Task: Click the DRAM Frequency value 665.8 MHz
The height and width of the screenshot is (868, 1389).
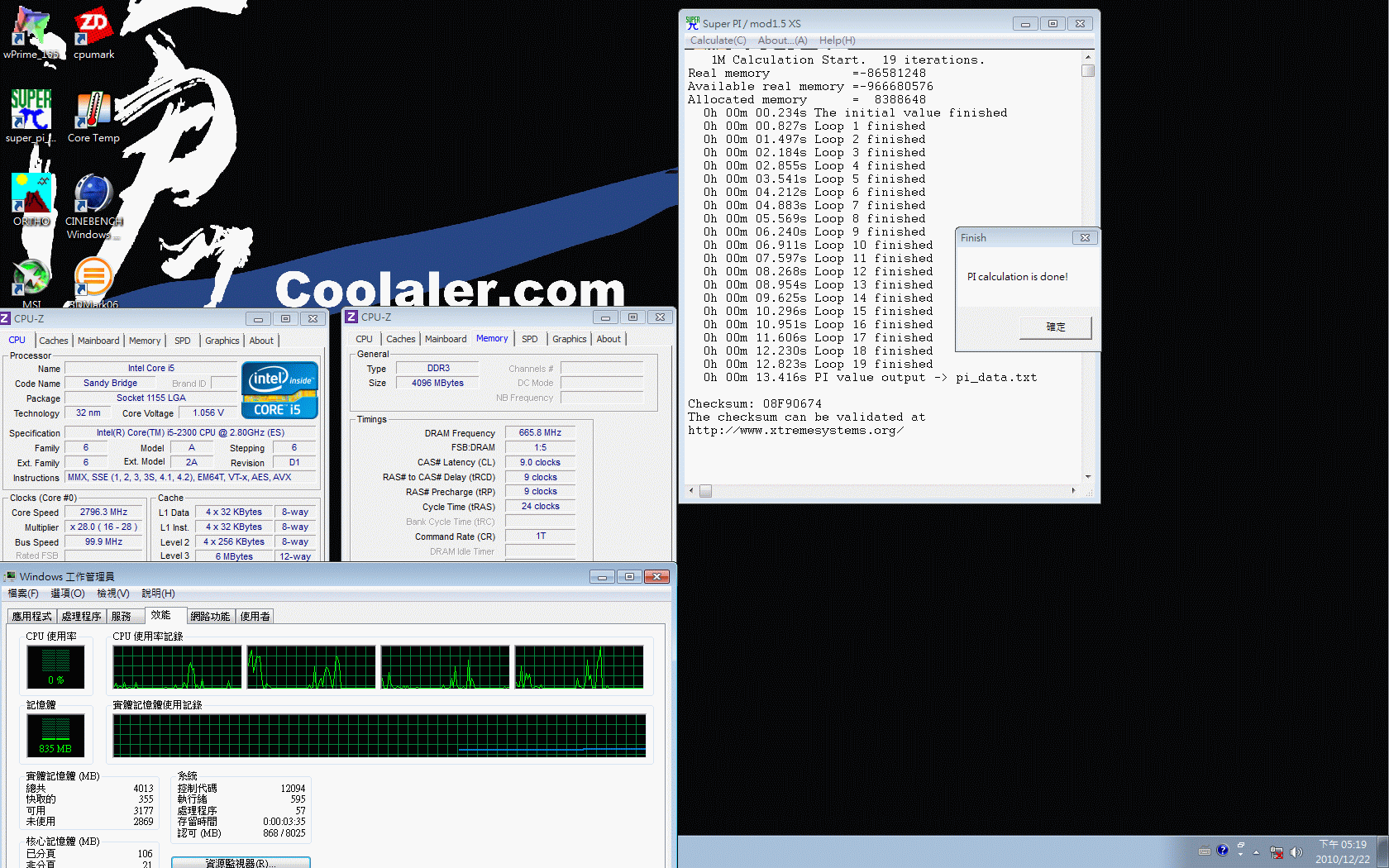Action: [540, 433]
